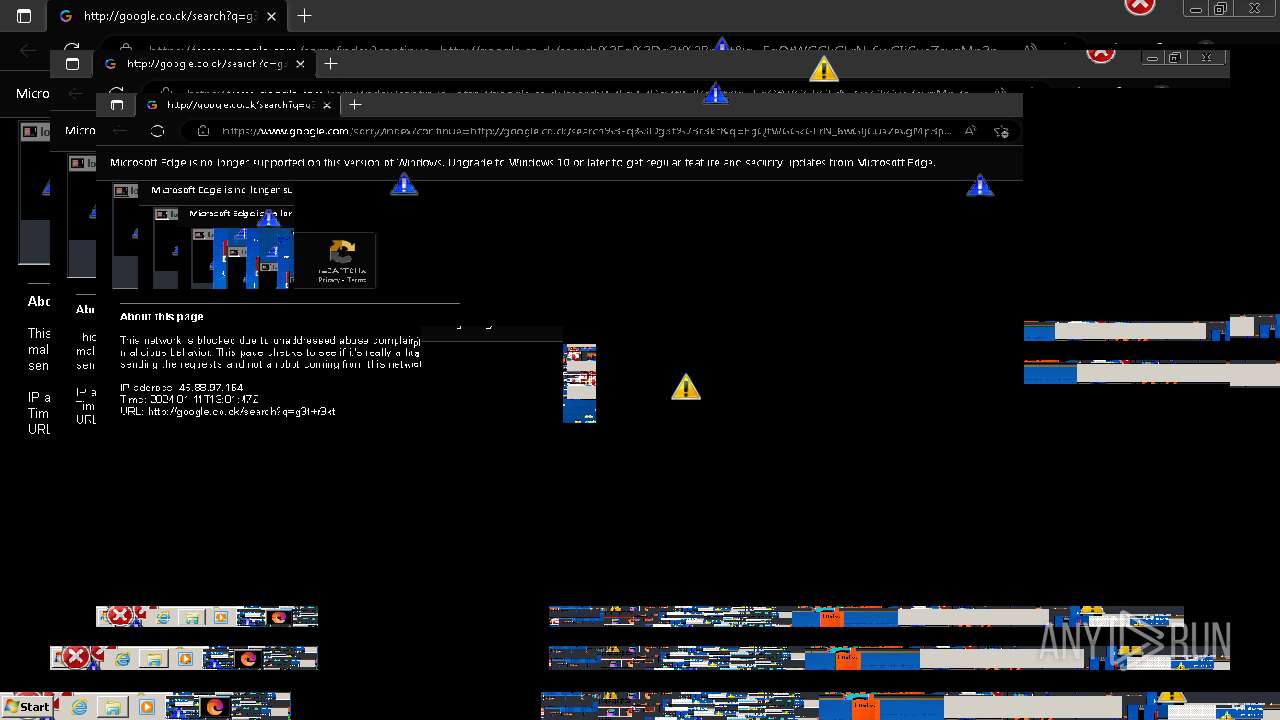
Task: Click the IP address line text
Action: (x=181, y=387)
